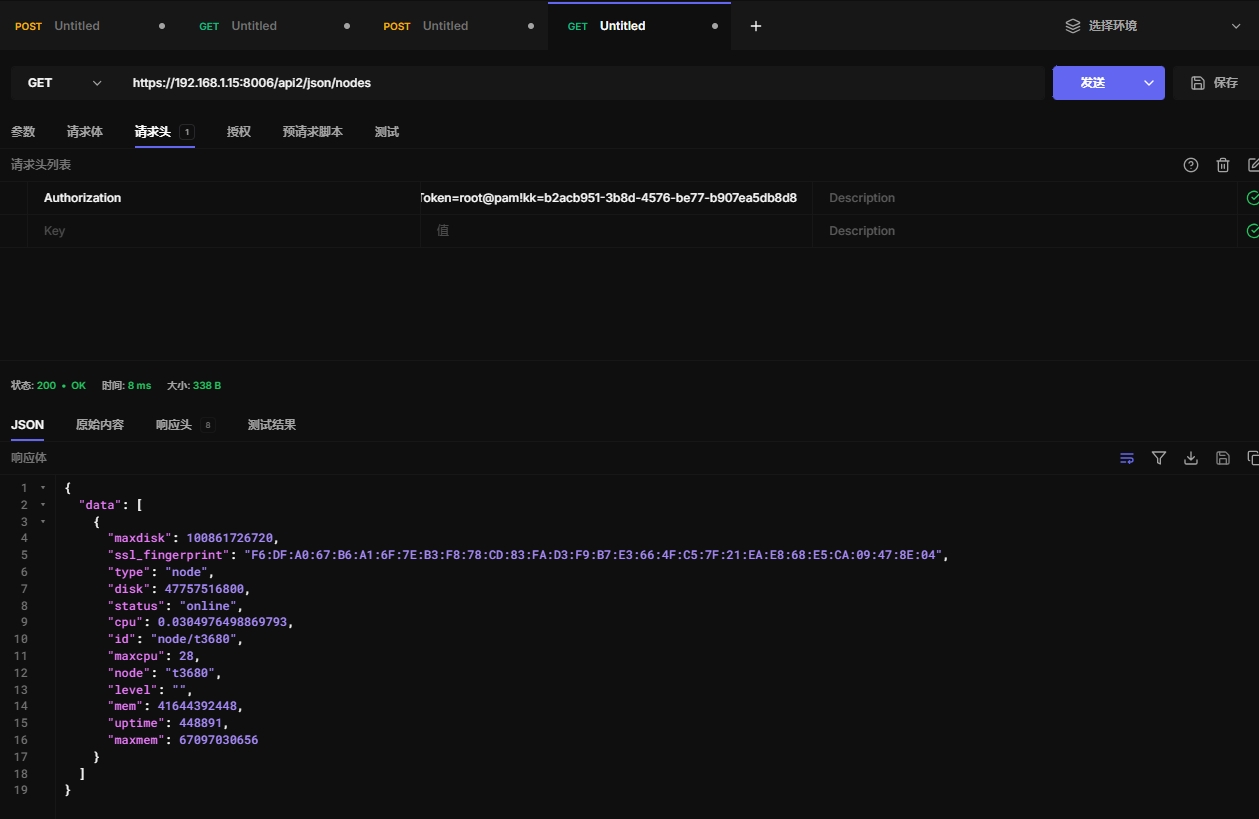Expand the 选择环境 environment selector
The height and width of the screenshot is (819, 1259).
[1152, 26]
